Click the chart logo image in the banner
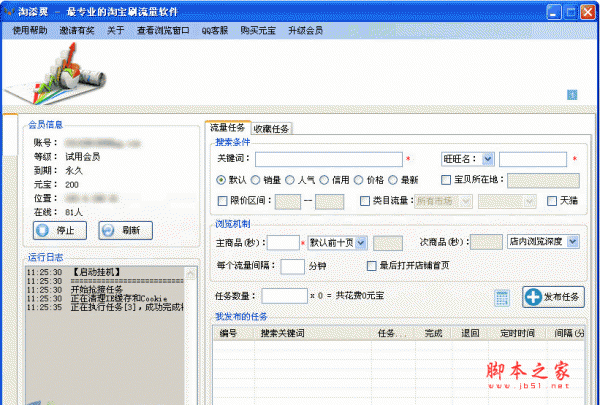This screenshot has width=600, height=405. (57, 73)
